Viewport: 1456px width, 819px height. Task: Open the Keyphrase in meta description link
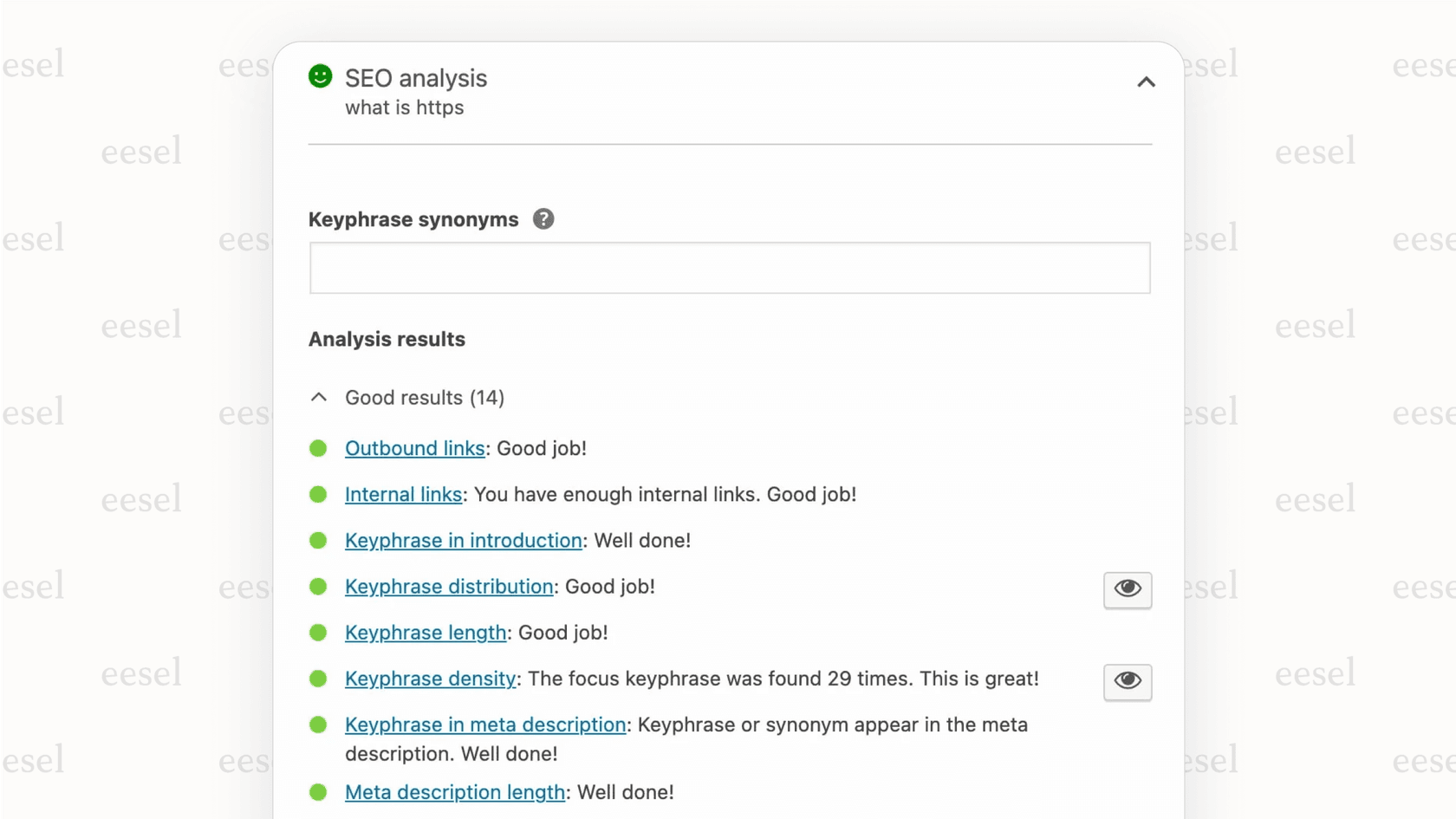(485, 725)
